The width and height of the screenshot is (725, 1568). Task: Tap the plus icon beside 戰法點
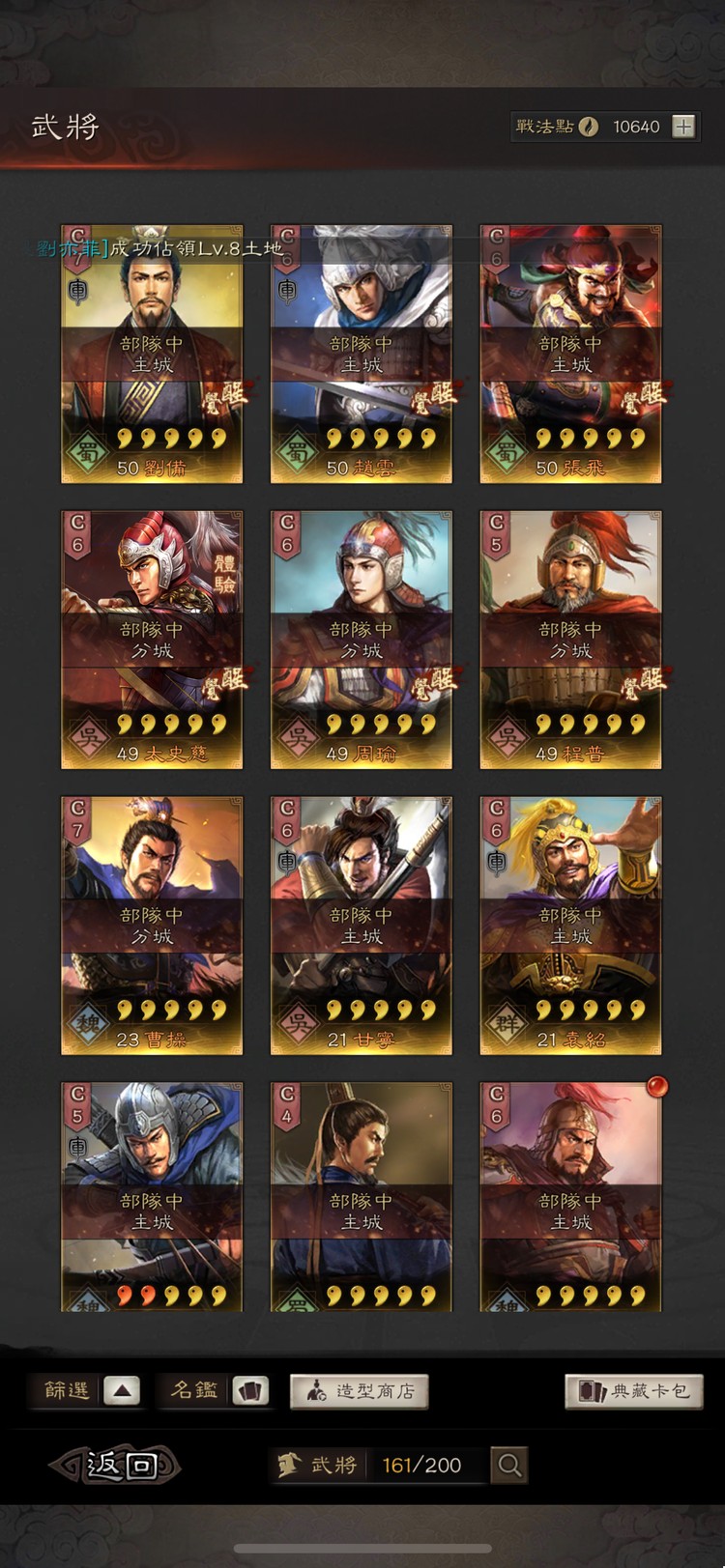click(683, 127)
